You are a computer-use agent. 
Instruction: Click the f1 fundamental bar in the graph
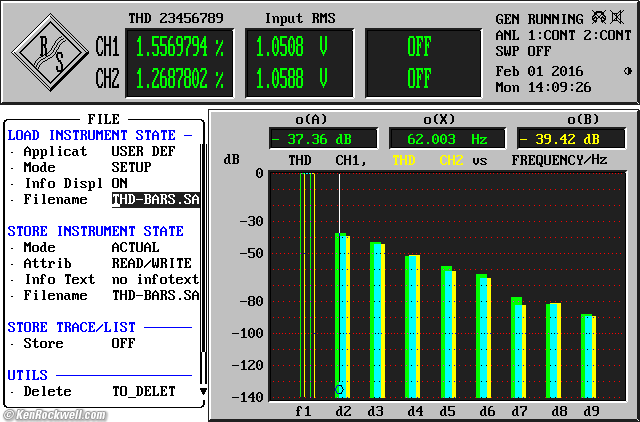pyautogui.click(x=307, y=285)
